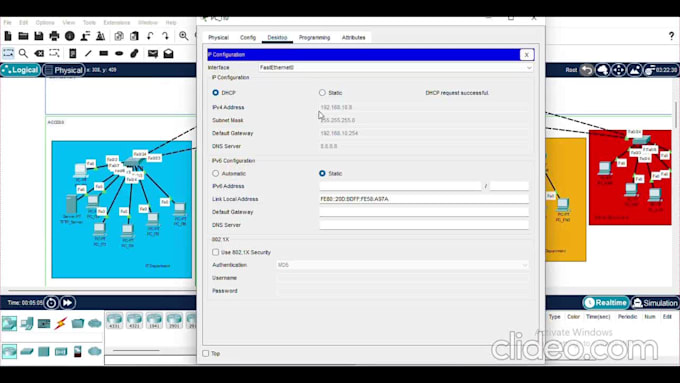Image resolution: width=680 pixels, height=383 pixels.
Task: Click the Open folder icon in main toolbar
Action: click(23, 36)
